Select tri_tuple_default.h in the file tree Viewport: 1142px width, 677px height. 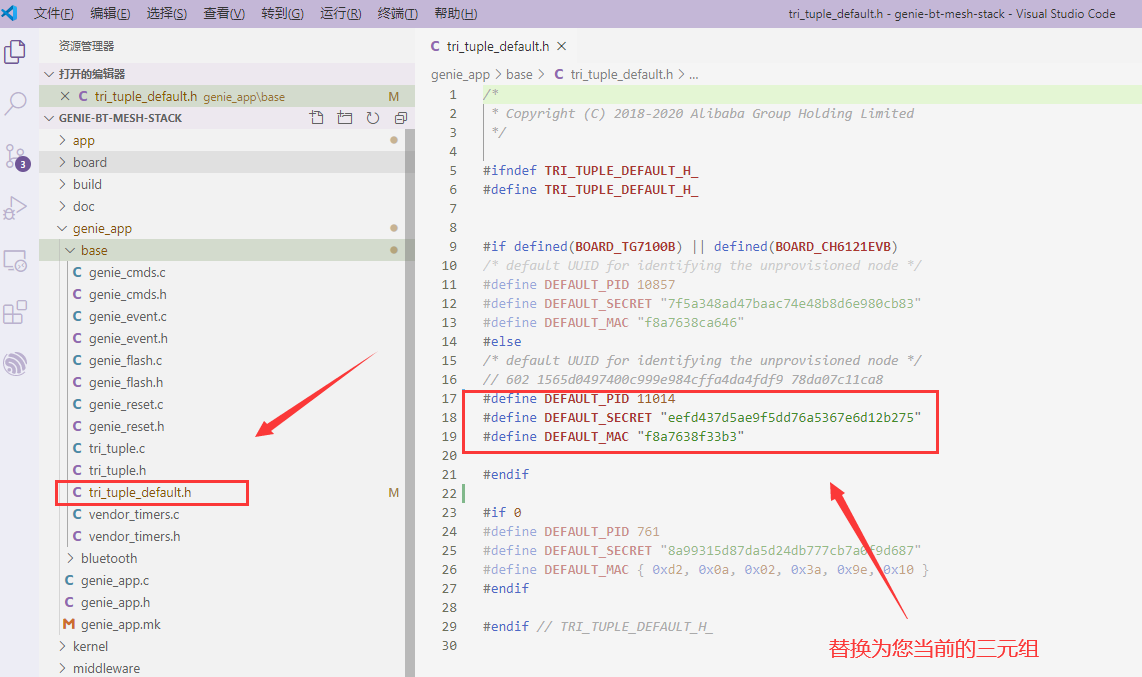(x=140, y=492)
